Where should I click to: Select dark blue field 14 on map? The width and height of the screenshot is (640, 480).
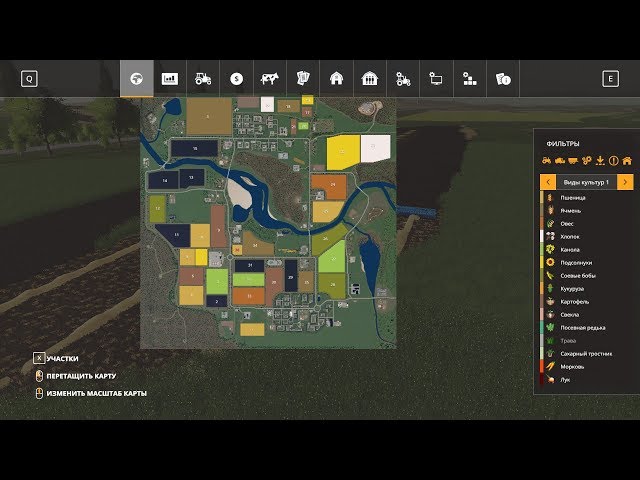click(164, 180)
